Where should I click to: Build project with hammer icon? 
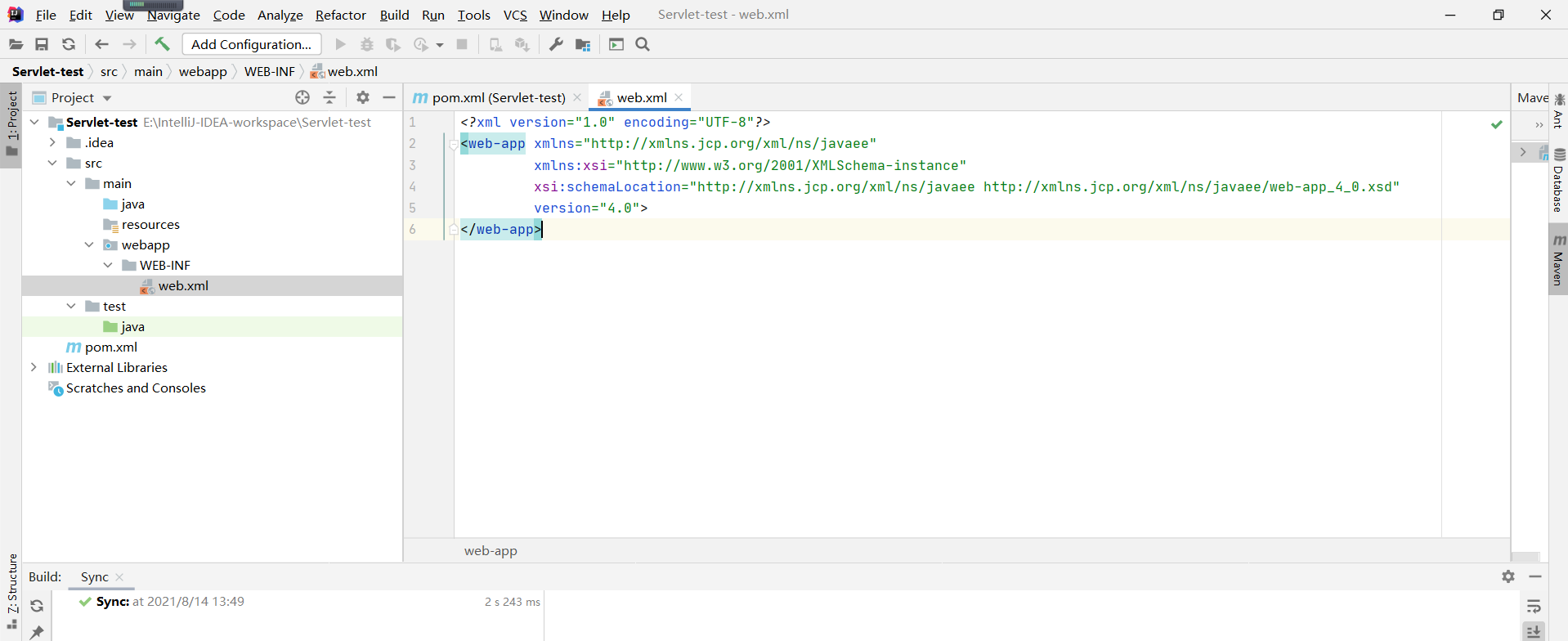coord(162,44)
